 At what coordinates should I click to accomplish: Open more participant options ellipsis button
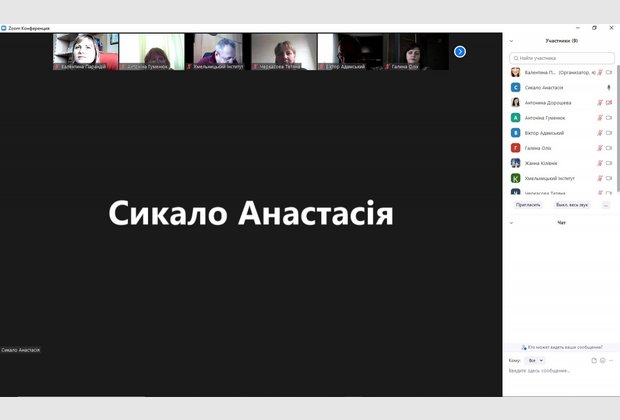605,205
